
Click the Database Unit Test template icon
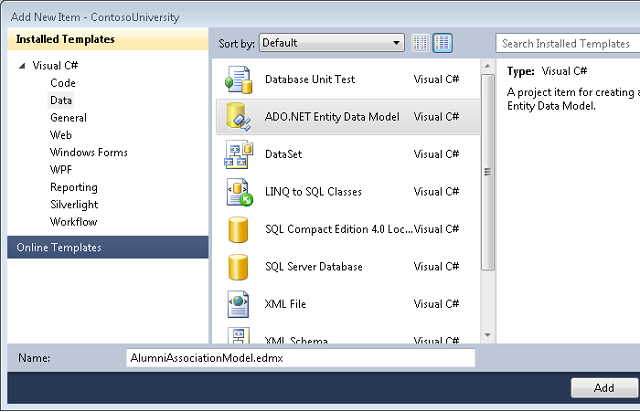coord(239,80)
